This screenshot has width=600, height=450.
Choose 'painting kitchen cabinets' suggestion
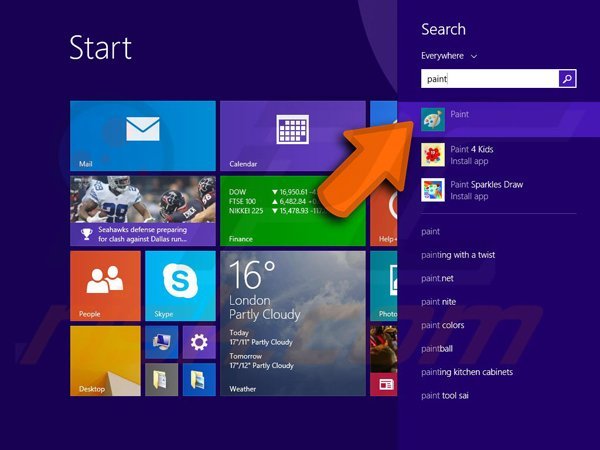[467, 372]
